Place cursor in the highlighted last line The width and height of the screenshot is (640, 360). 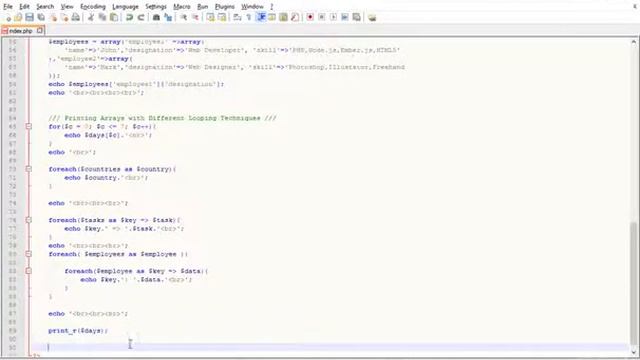click(330, 347)
